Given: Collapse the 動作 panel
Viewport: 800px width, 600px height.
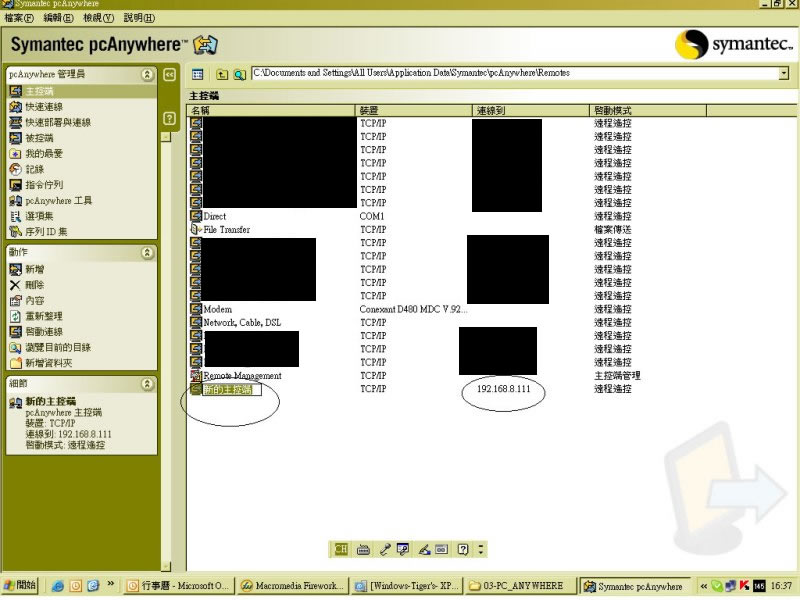Looking at the screenshot, I should 147,253.
